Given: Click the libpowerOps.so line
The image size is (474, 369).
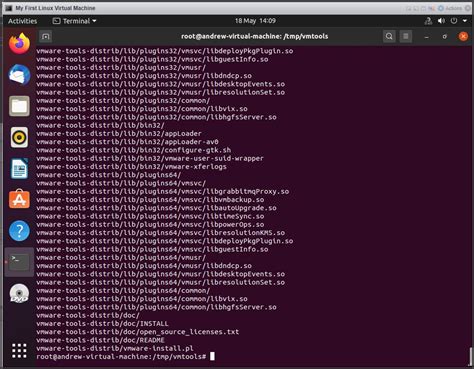Looking at the screenshot, I should point(150,225).
